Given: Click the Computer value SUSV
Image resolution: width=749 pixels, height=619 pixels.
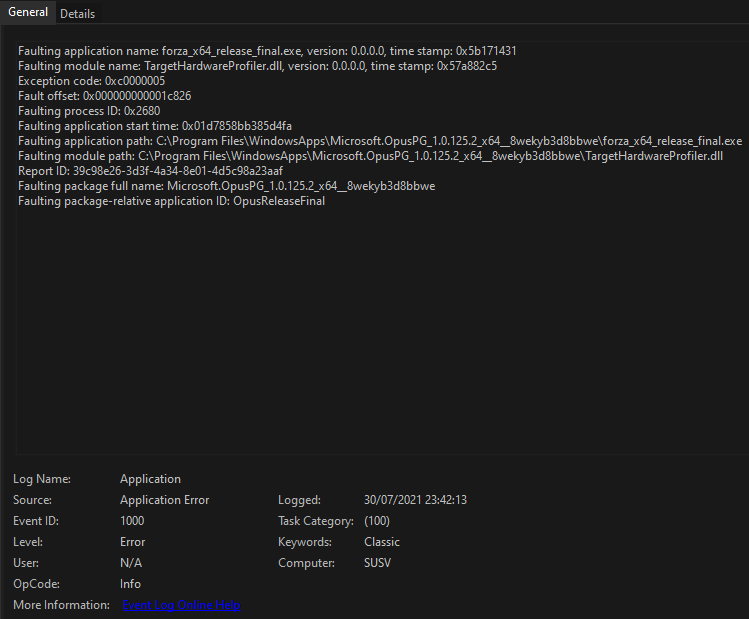Looking at the screenshot, I should 377,563.
